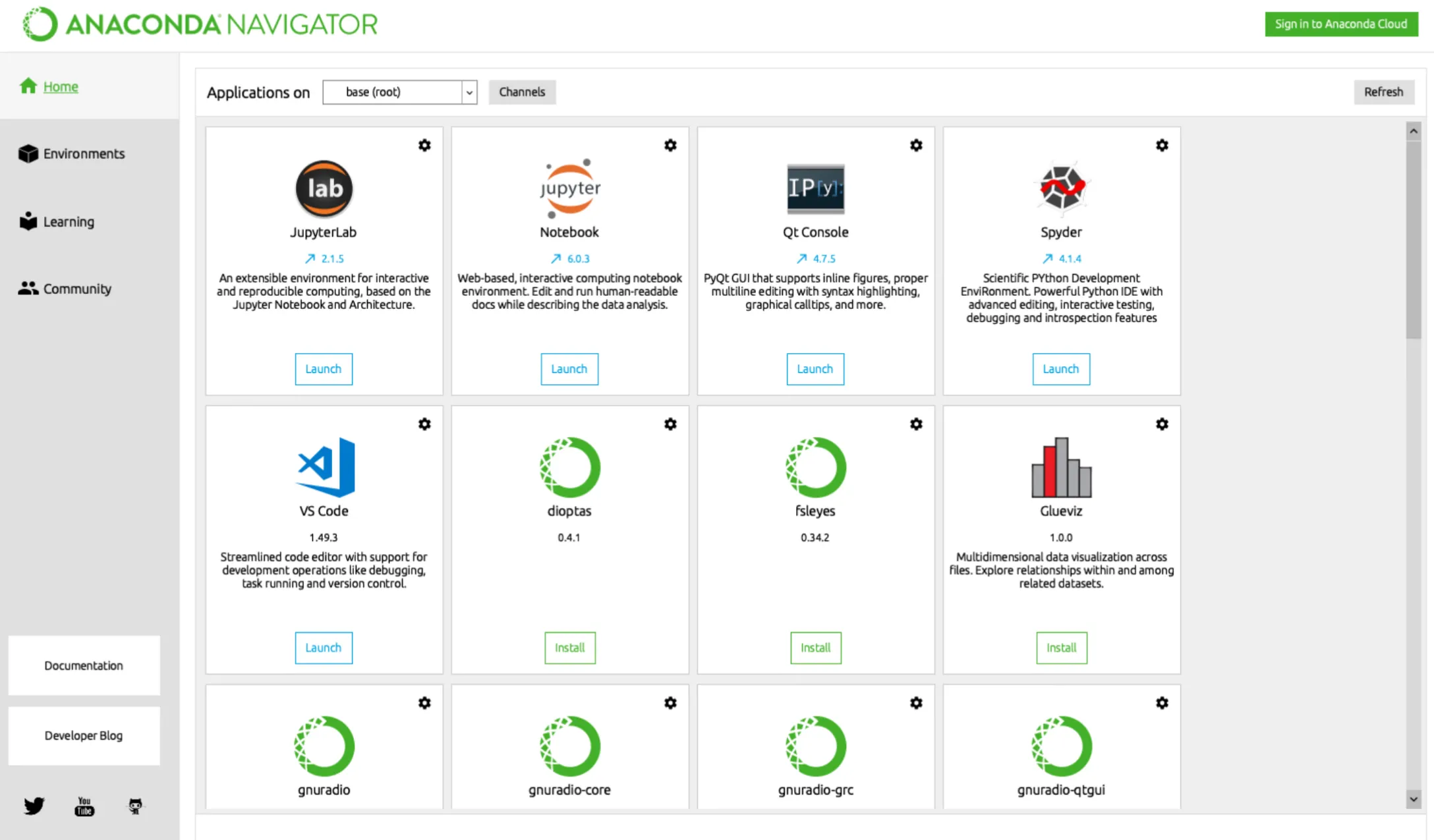The image size is (1434, 840).
Task: Click dioptas version 0.4.1 text
Action: coord(569,538)
